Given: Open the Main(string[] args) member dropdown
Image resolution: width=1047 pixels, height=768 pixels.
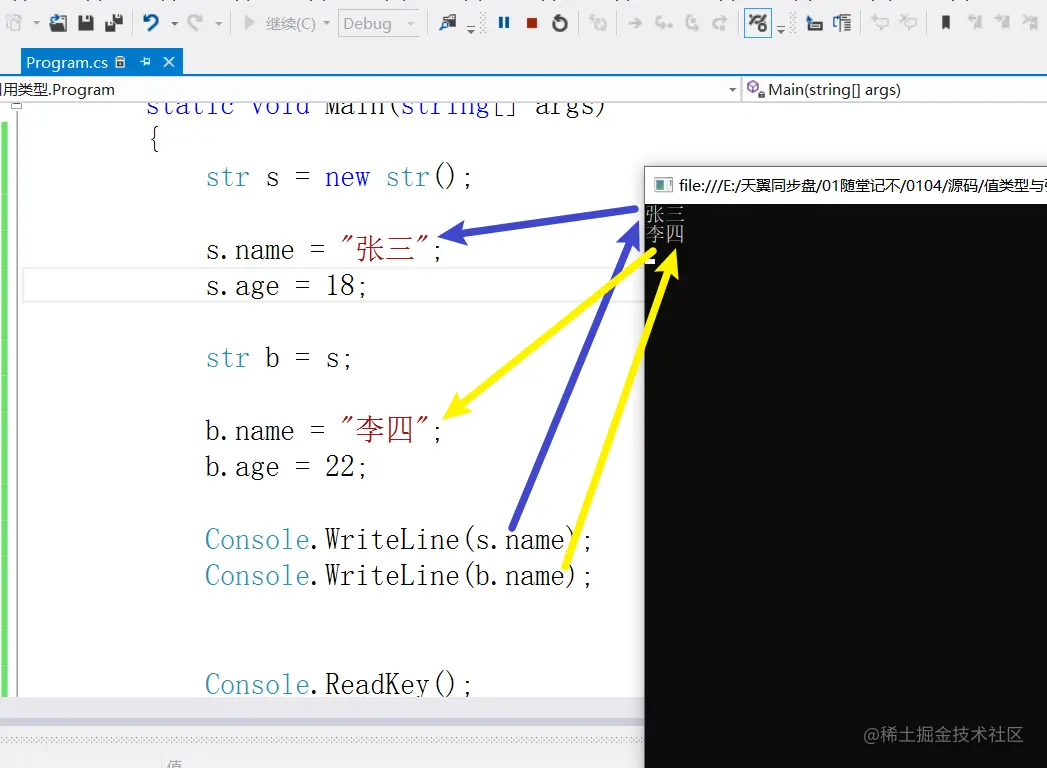Looking at the screenshot, I should [x=894, y=89].
